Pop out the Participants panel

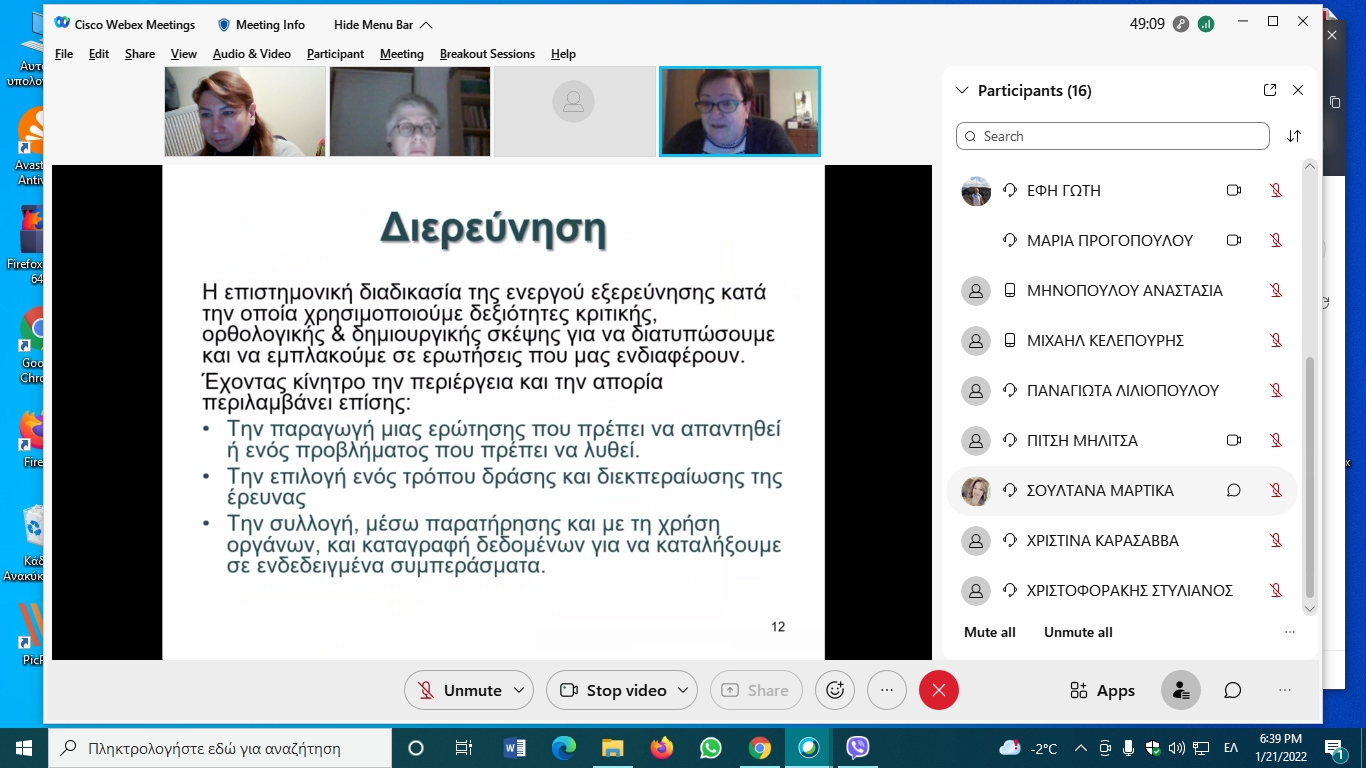(1270, 90)
